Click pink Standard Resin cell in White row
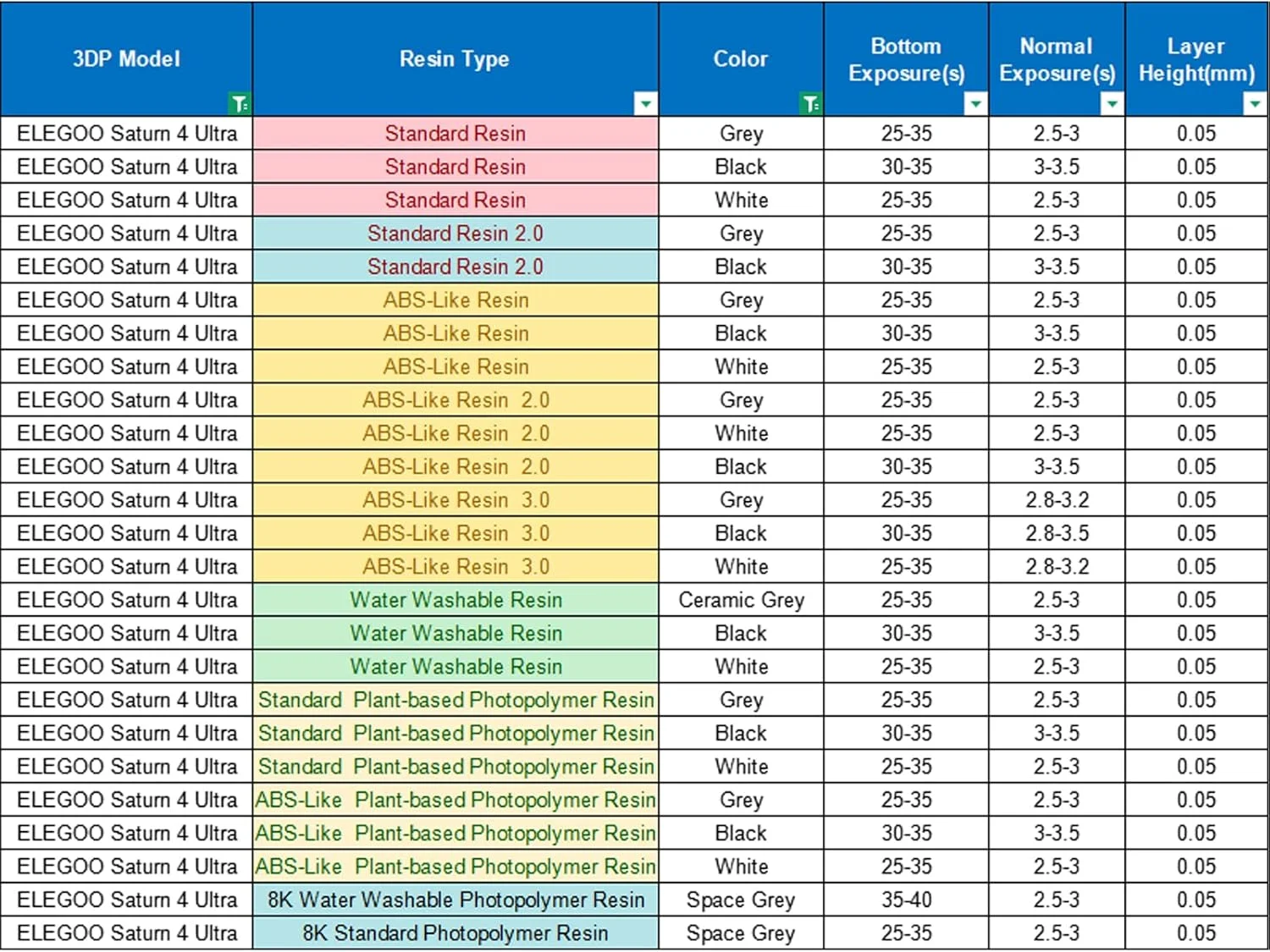 point(456,201)
